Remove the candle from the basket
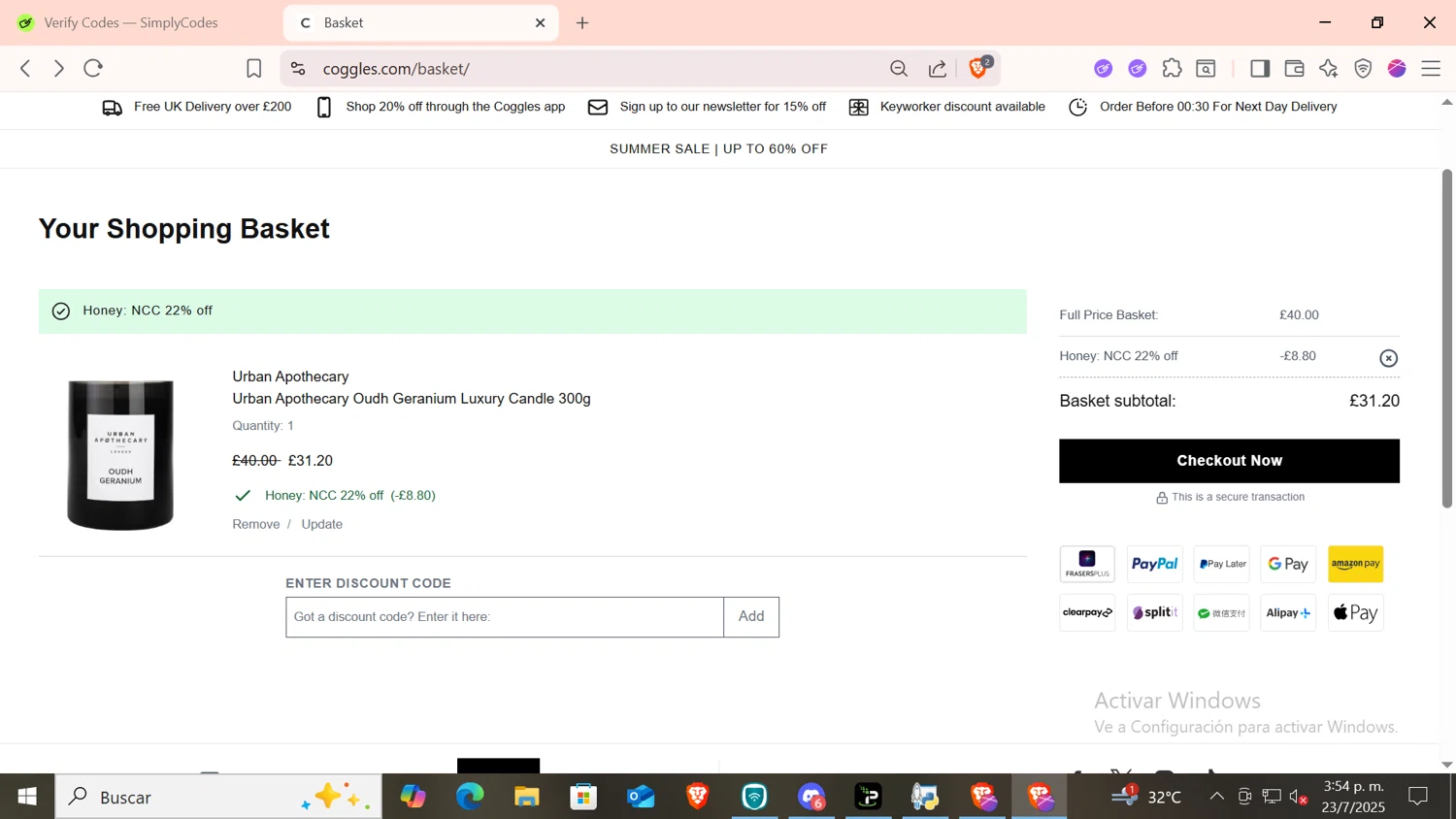 pos(255,524)
